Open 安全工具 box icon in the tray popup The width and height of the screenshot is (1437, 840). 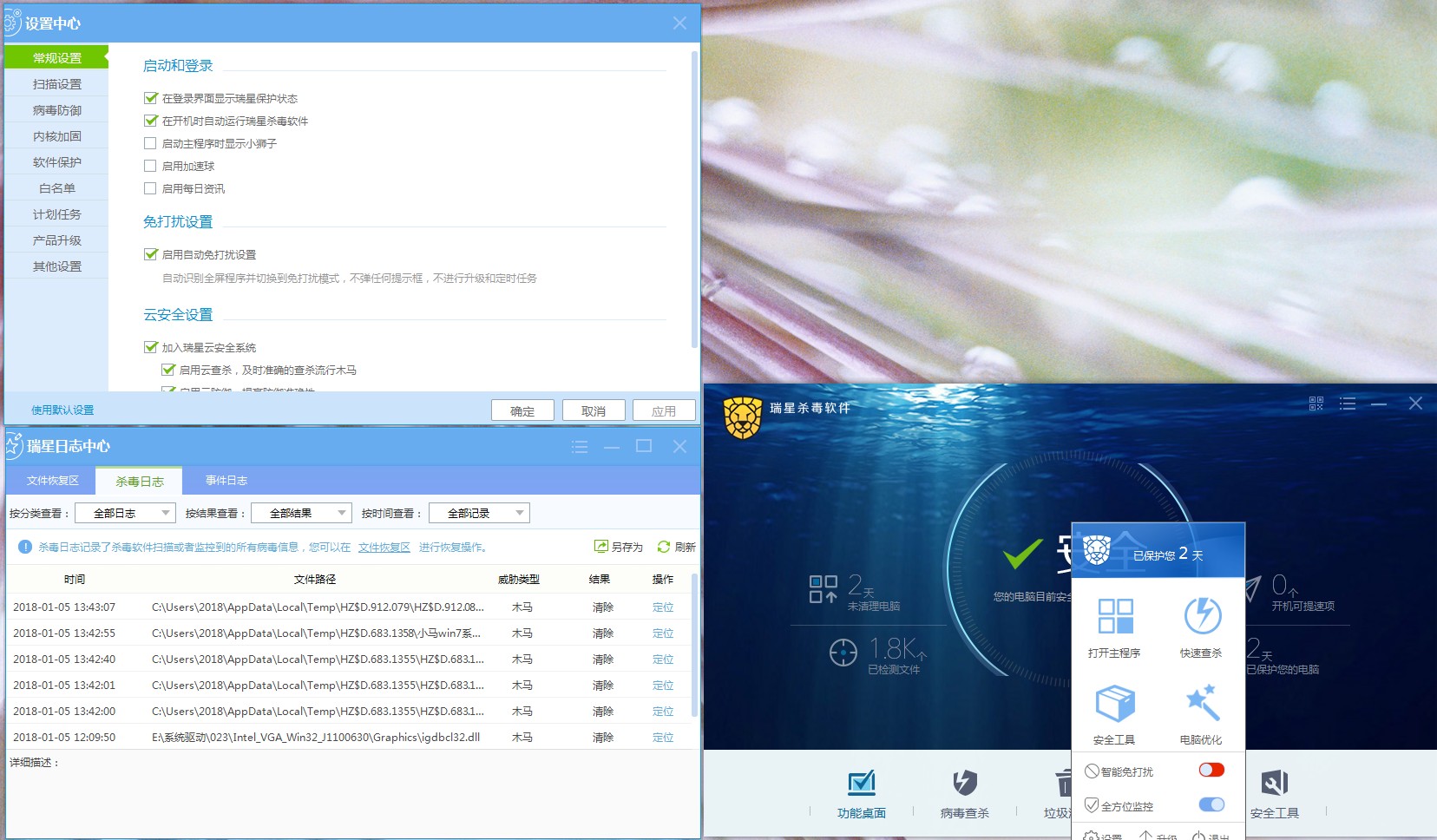[x=1115, y=704]
